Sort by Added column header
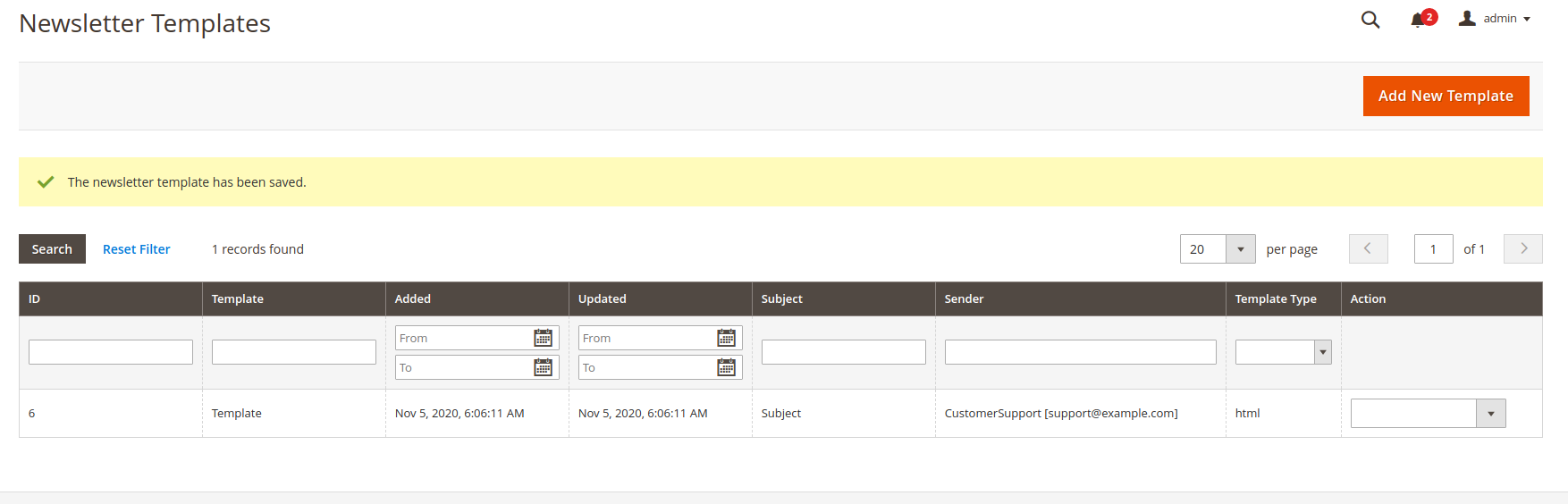Image resolution: width=1568 pixels, height=504 pixels. point(477,298)
